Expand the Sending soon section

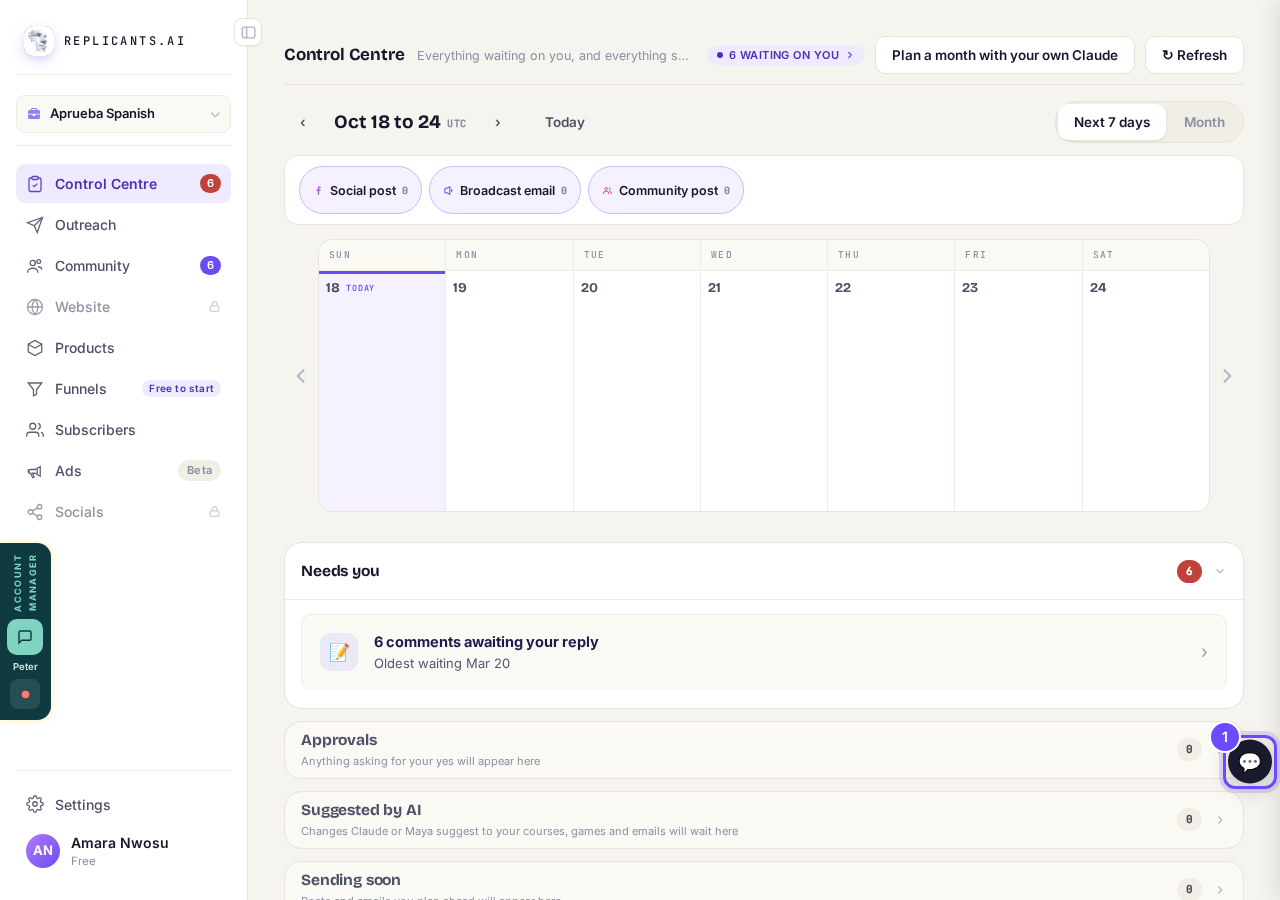coord(1220,889)
